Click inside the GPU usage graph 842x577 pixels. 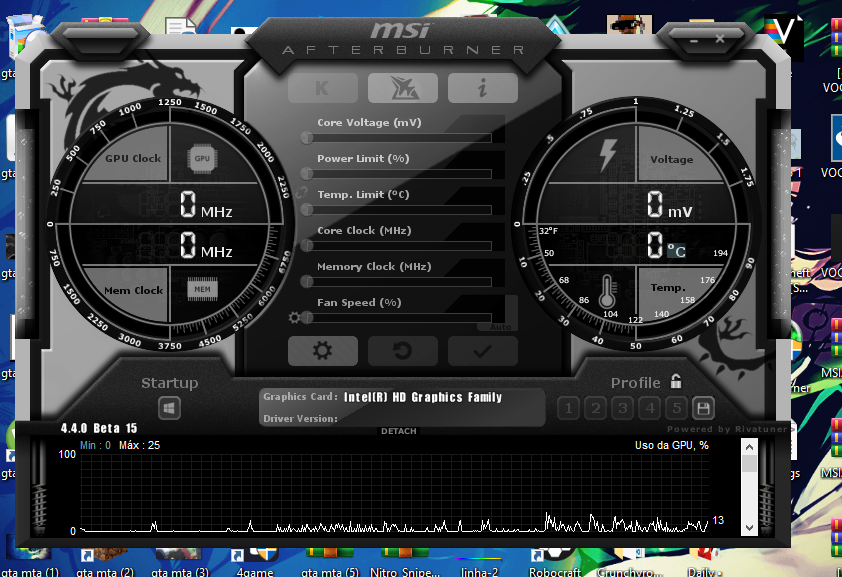coord(394,493)
